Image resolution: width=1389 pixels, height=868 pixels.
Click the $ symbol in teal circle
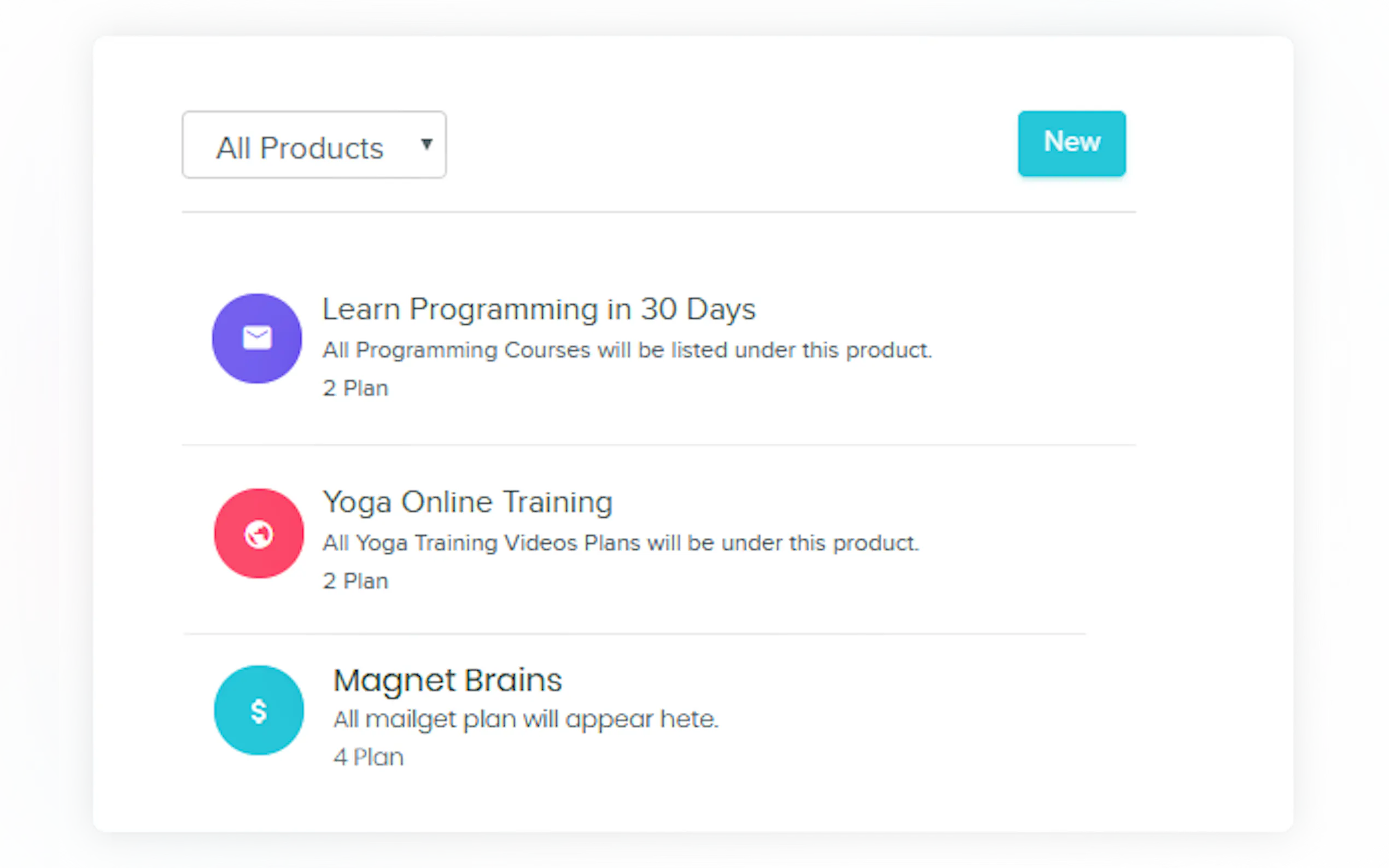(259, 711)
